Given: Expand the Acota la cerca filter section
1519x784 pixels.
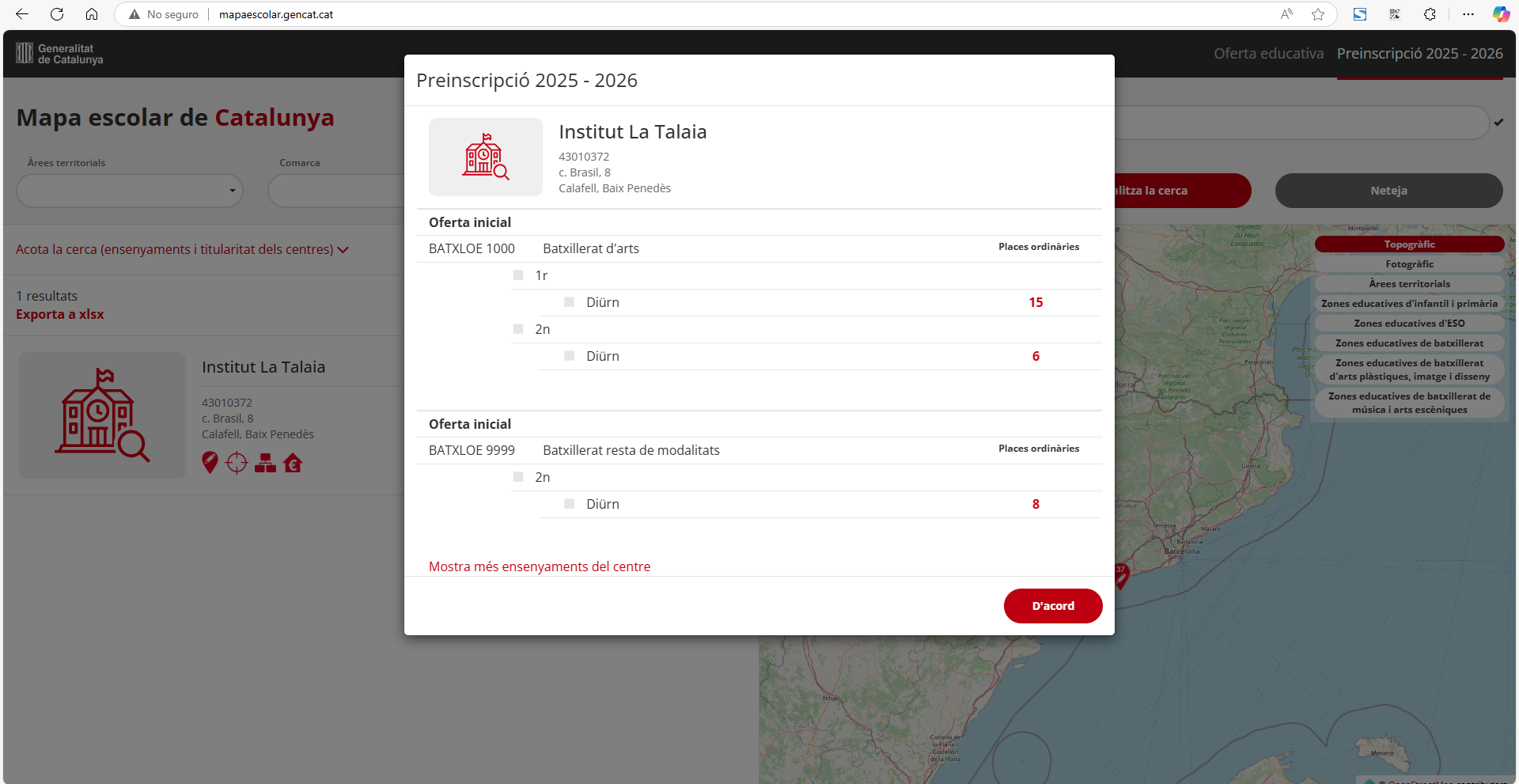Looking at the screenshot, I should (x=182, y=249).
